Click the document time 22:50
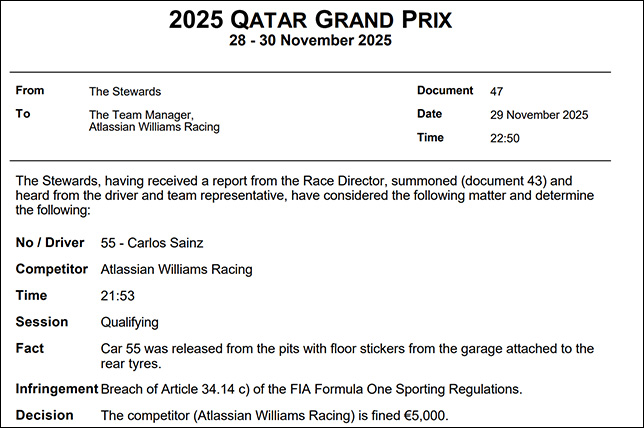Viewport: 644px width, 428px height. click(x=505, y=139)
